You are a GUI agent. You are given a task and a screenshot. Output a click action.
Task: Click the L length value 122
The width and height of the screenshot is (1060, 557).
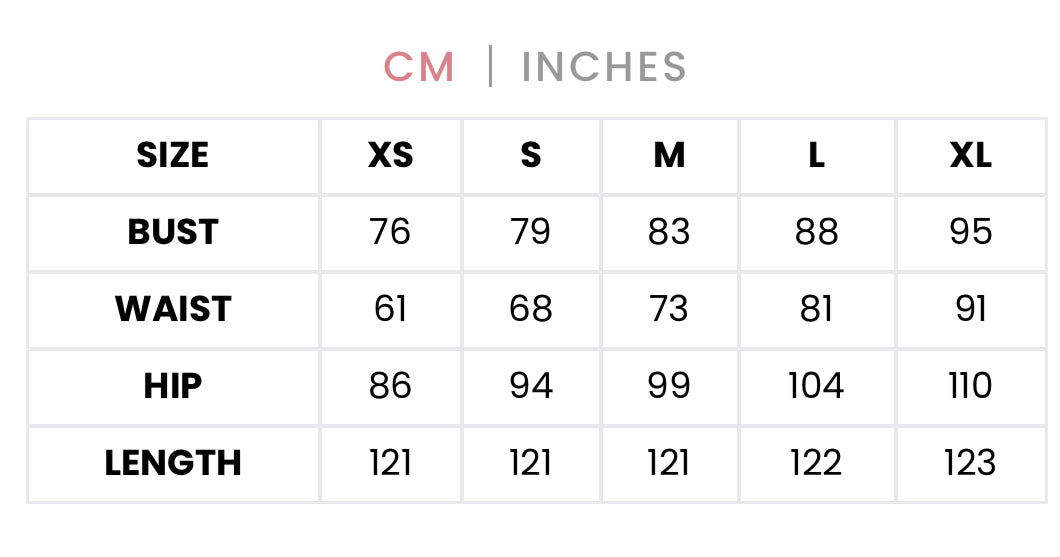click(817, 463)
